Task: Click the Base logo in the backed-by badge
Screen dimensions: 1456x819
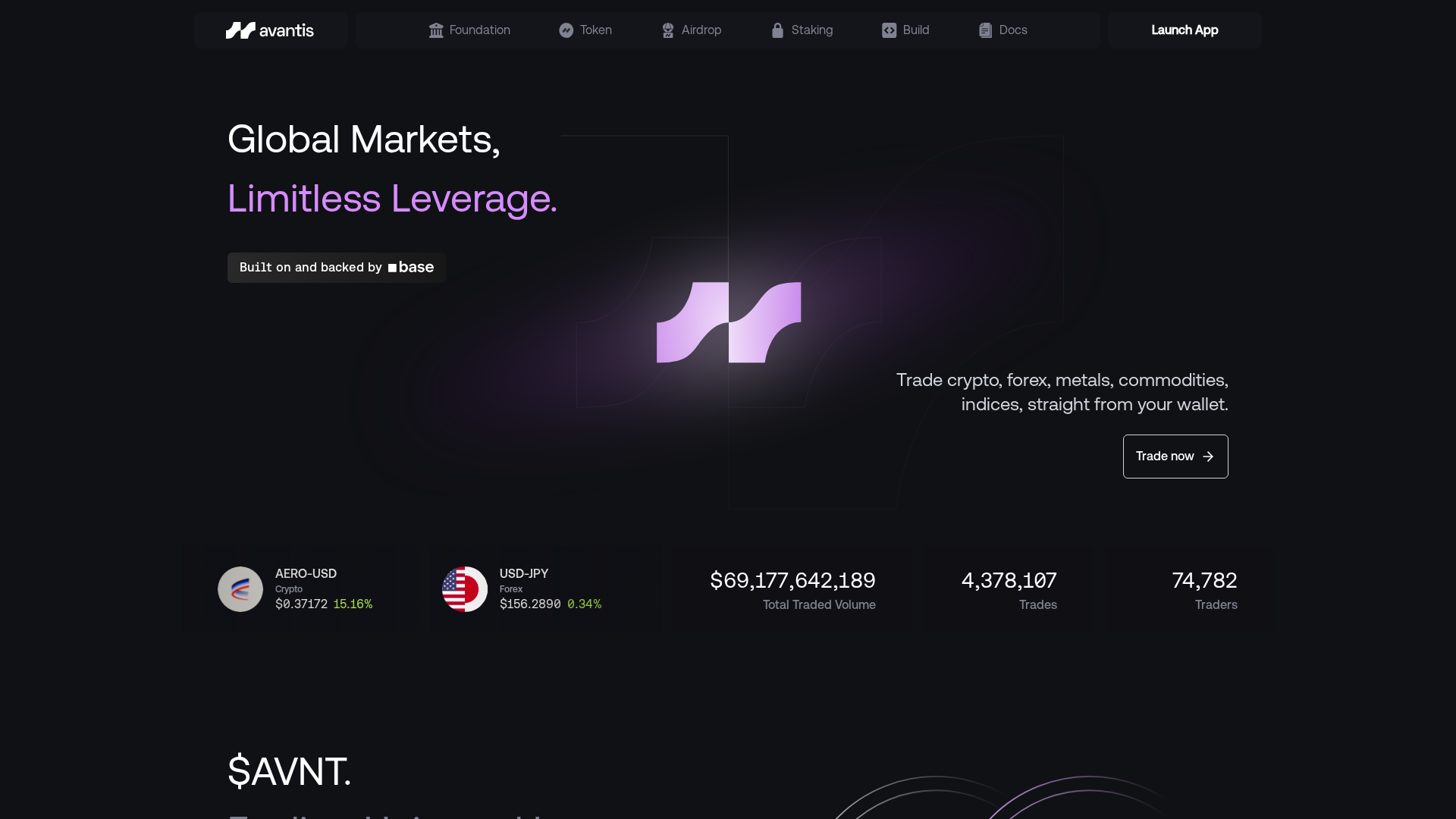Action: [410, 267]
